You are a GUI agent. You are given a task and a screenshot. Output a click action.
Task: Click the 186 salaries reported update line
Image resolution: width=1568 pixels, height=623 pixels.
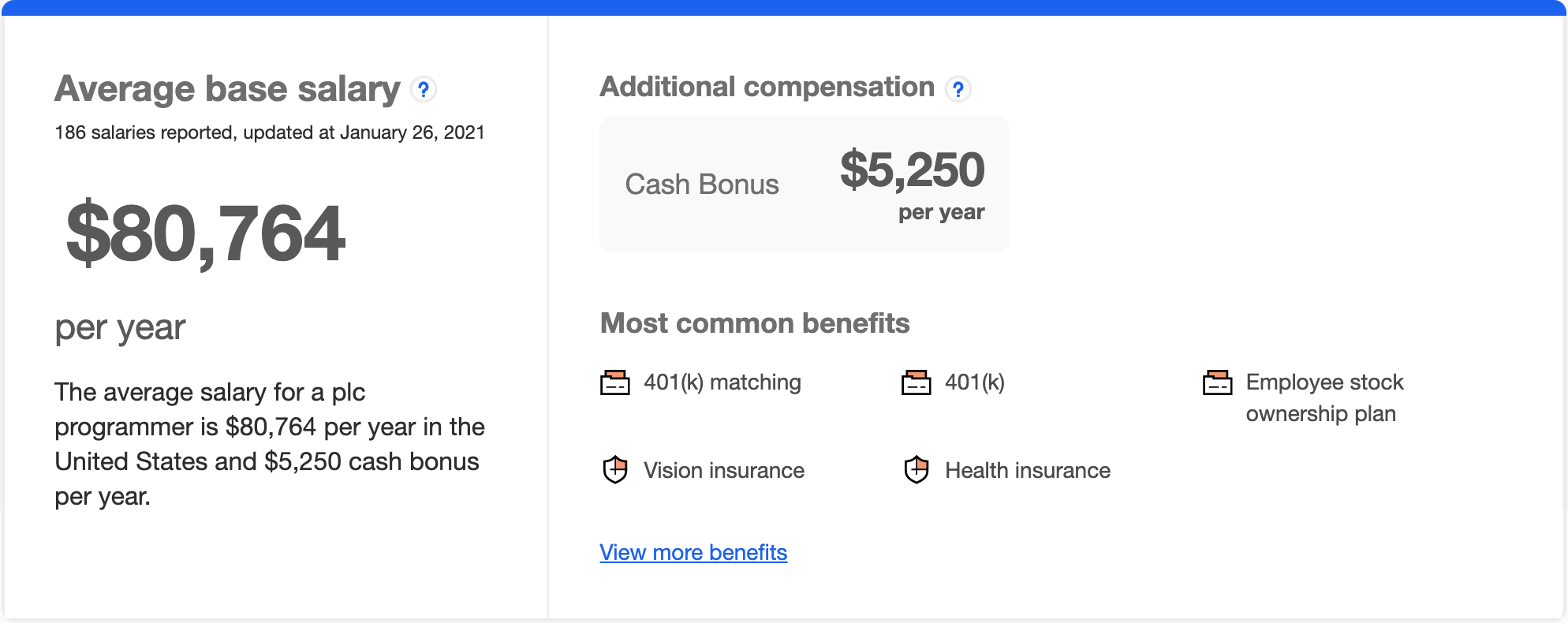click(x=270, y=132)
